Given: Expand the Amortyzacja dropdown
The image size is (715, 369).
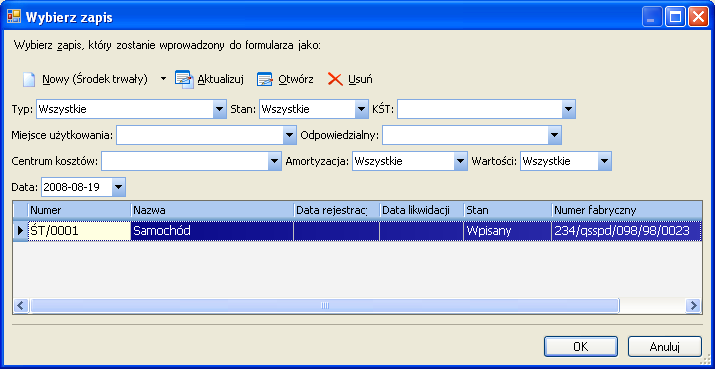Looking at the screenshot, I should tap(461, 161).
